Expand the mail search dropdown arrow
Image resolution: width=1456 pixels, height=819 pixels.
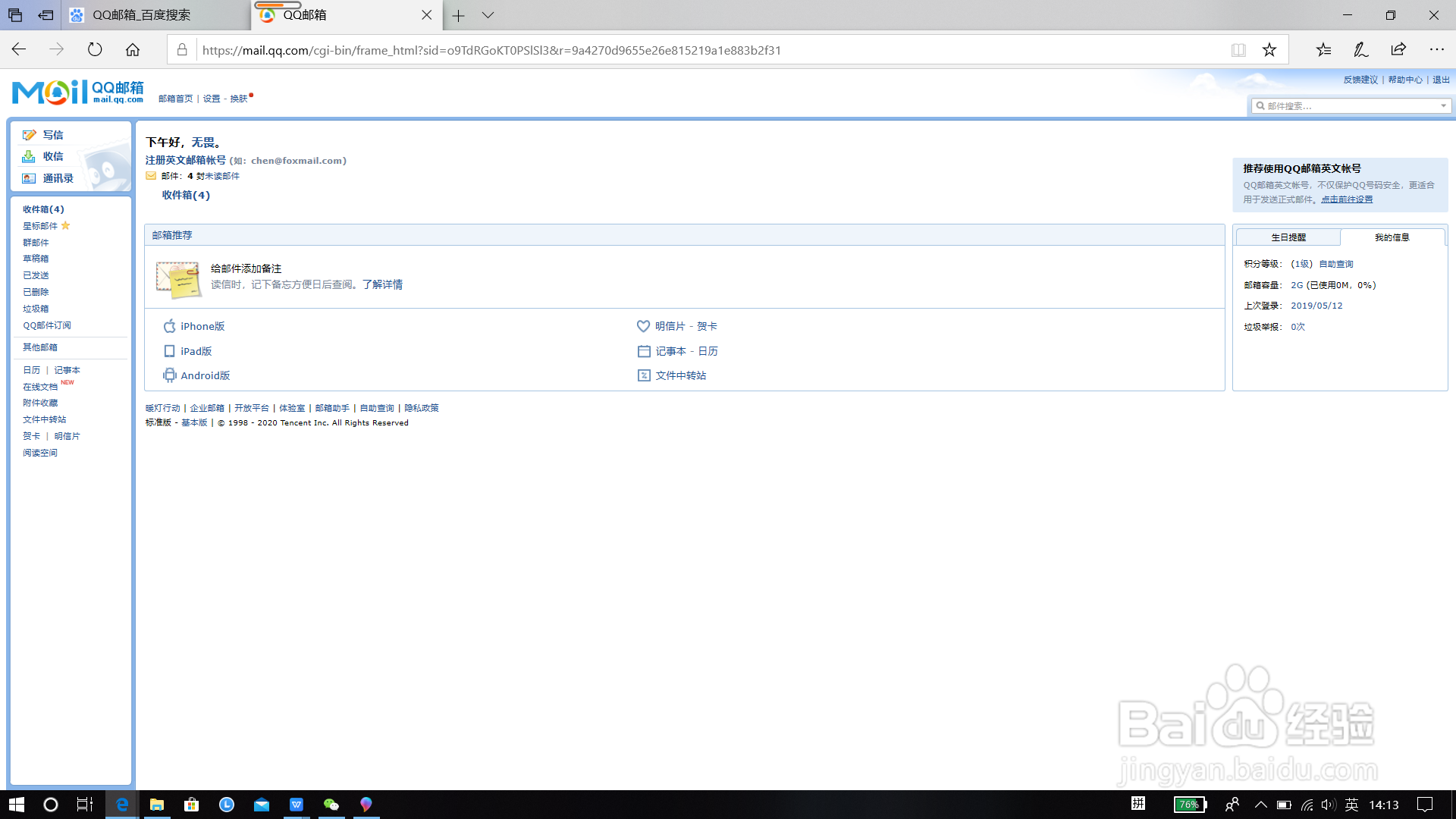click(1443, 106)
